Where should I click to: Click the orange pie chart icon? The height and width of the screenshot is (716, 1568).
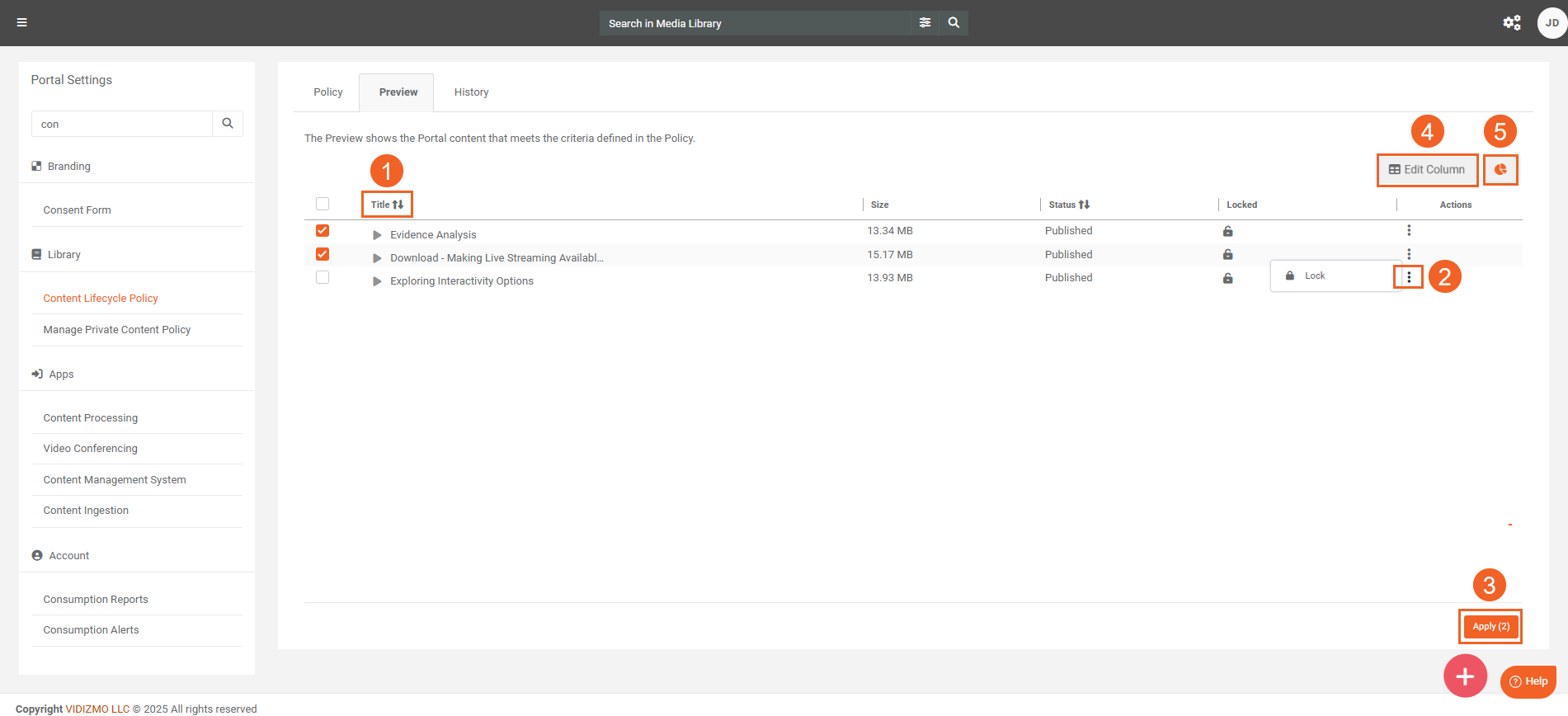[1500, 170]
